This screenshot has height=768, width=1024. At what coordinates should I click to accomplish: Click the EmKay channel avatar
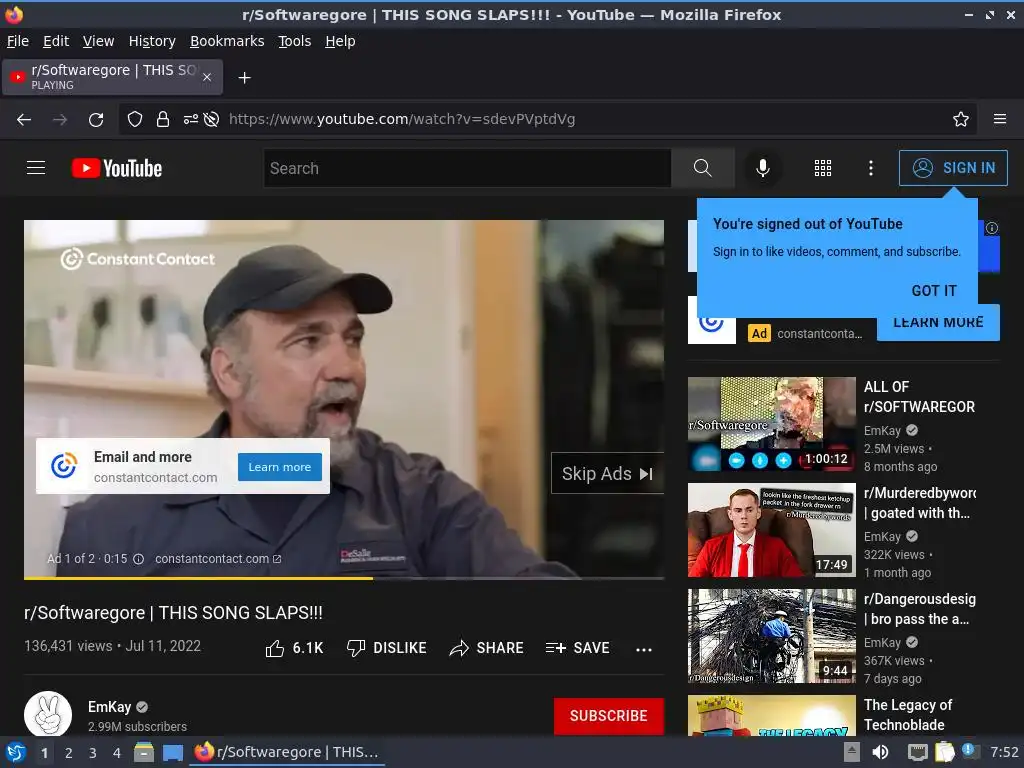coord(48,714)
